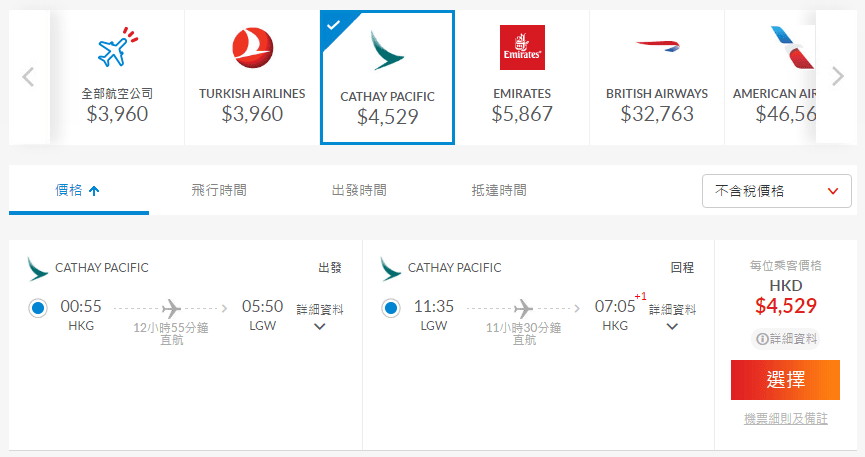Click the info icon beside 詳細資料 under the price
865x457 pixels.
click(762, 340)
